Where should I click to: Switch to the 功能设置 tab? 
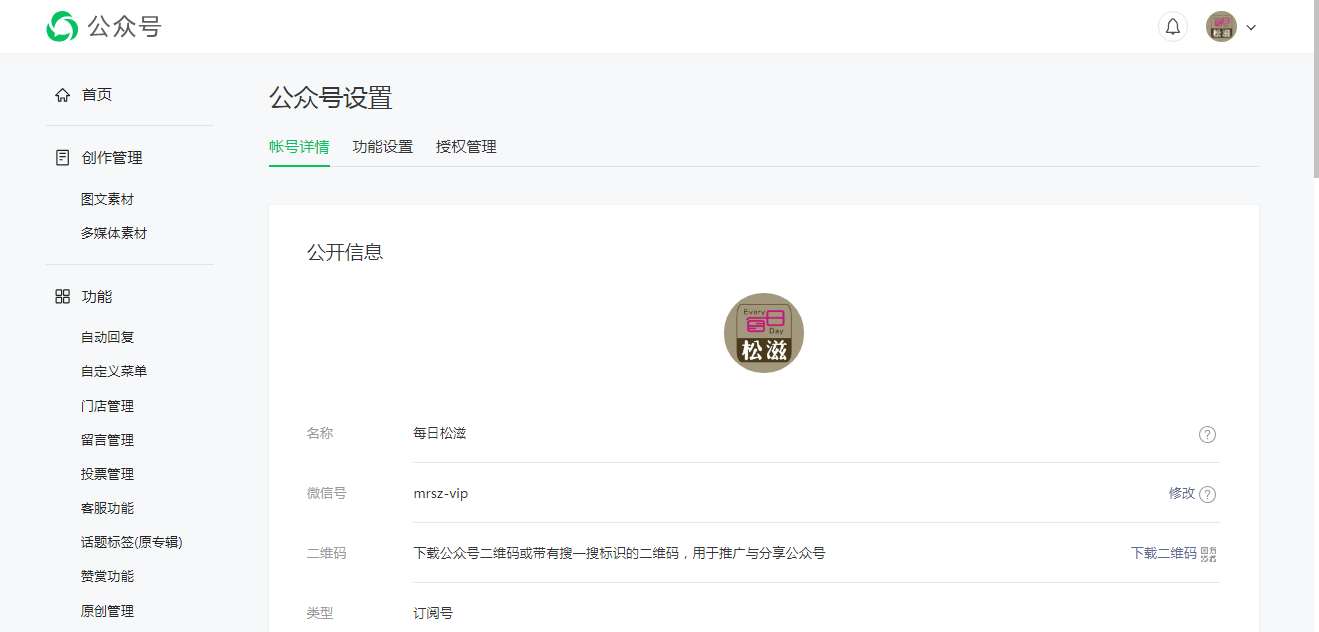point(383,146)
